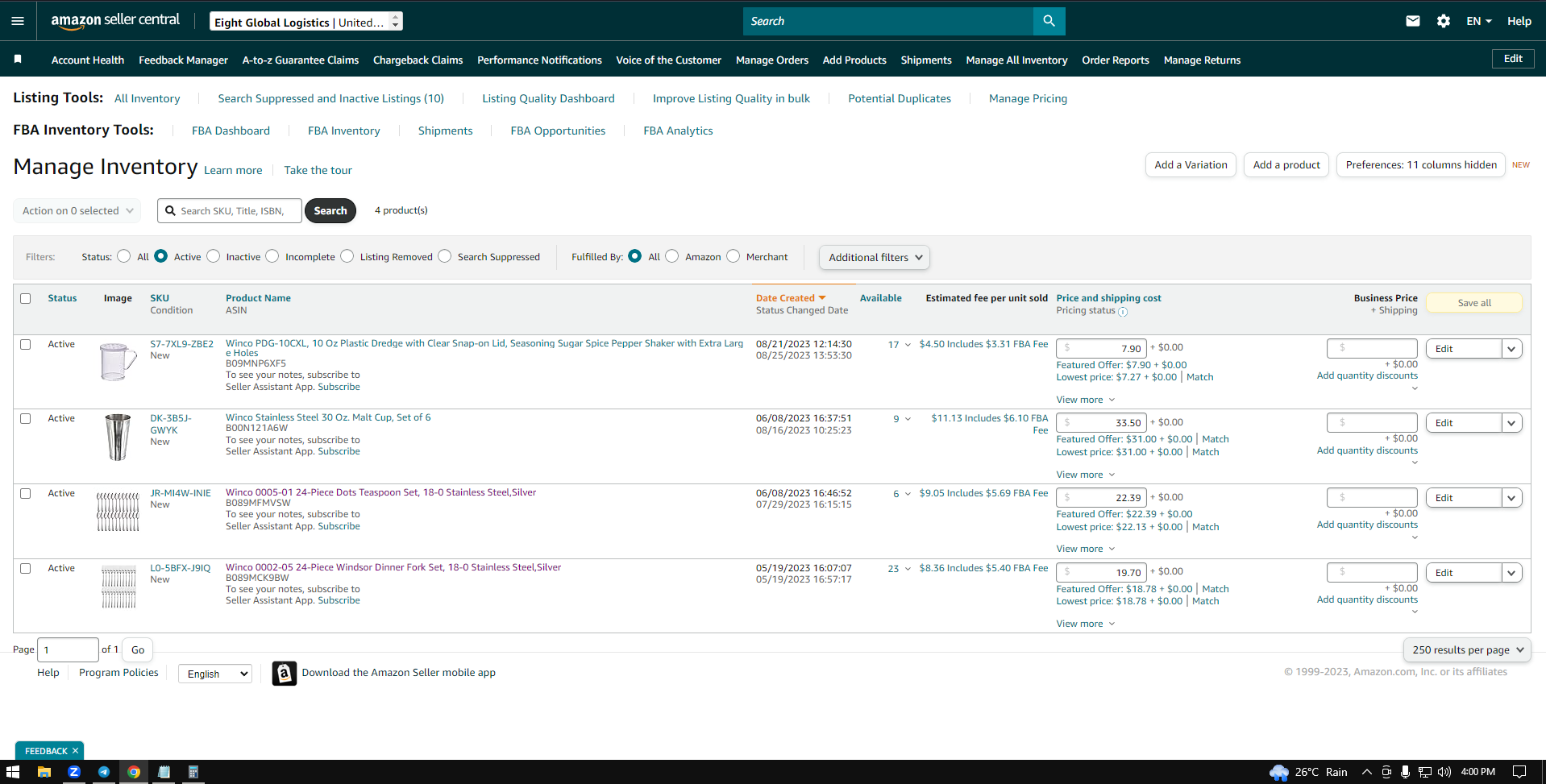Open the FBA Inventory tab
Viewport: 1546px width, 784px height.
[343, 131]
